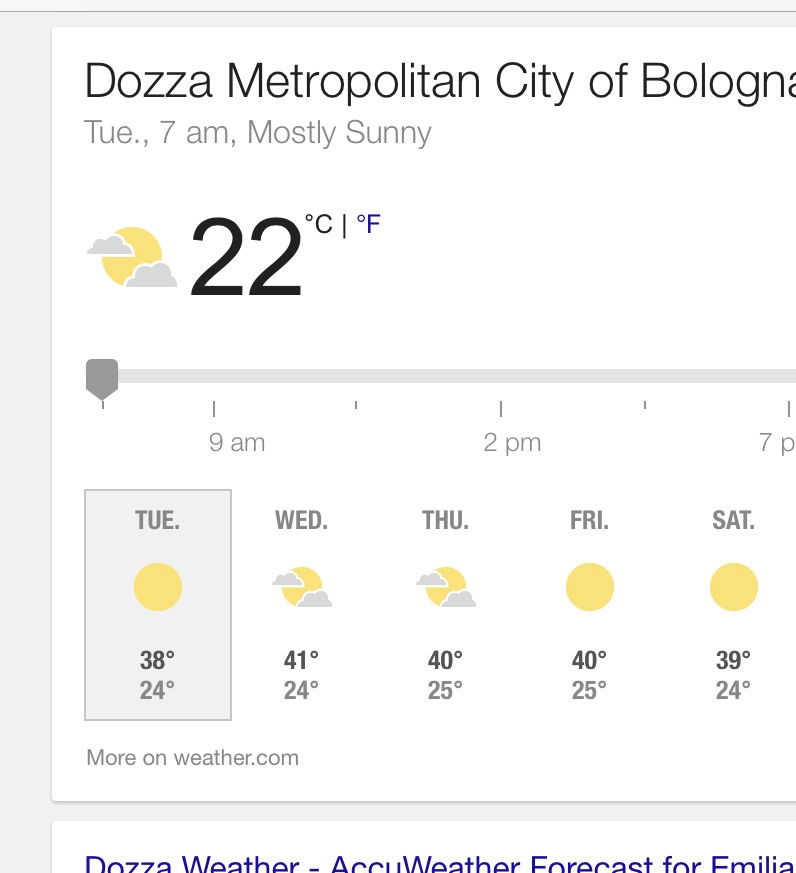Click the large 22 temperature reading
796x873 pixels.
click(246, 258)
